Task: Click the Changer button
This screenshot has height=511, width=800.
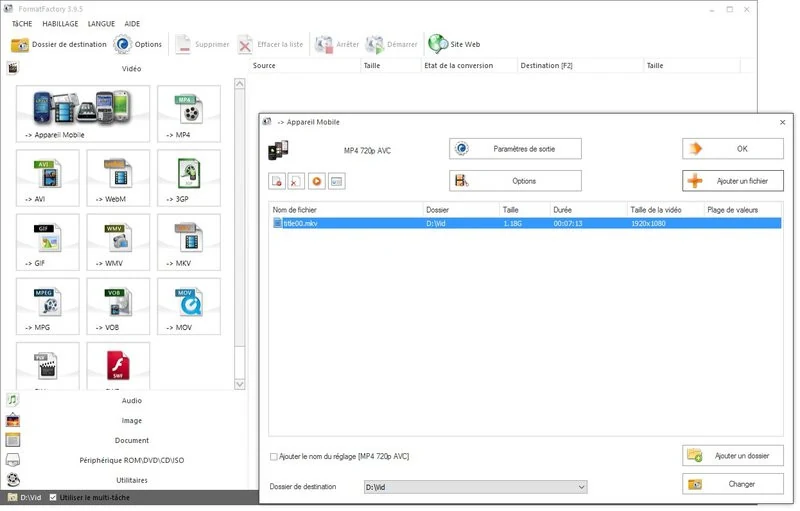Action: tap(733, 484)
